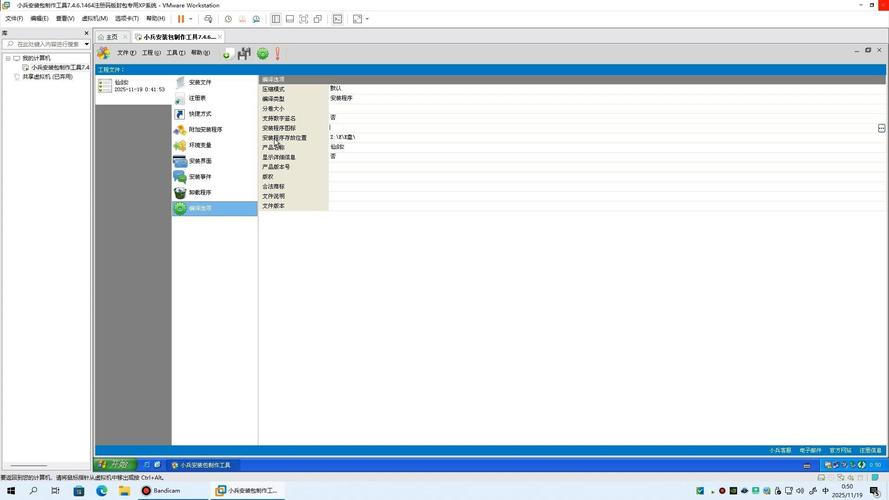The height and width of the screenshot is (500, 889).
Task: Open VMware's 虚拟机(M) menu
Action: point(95,19)
